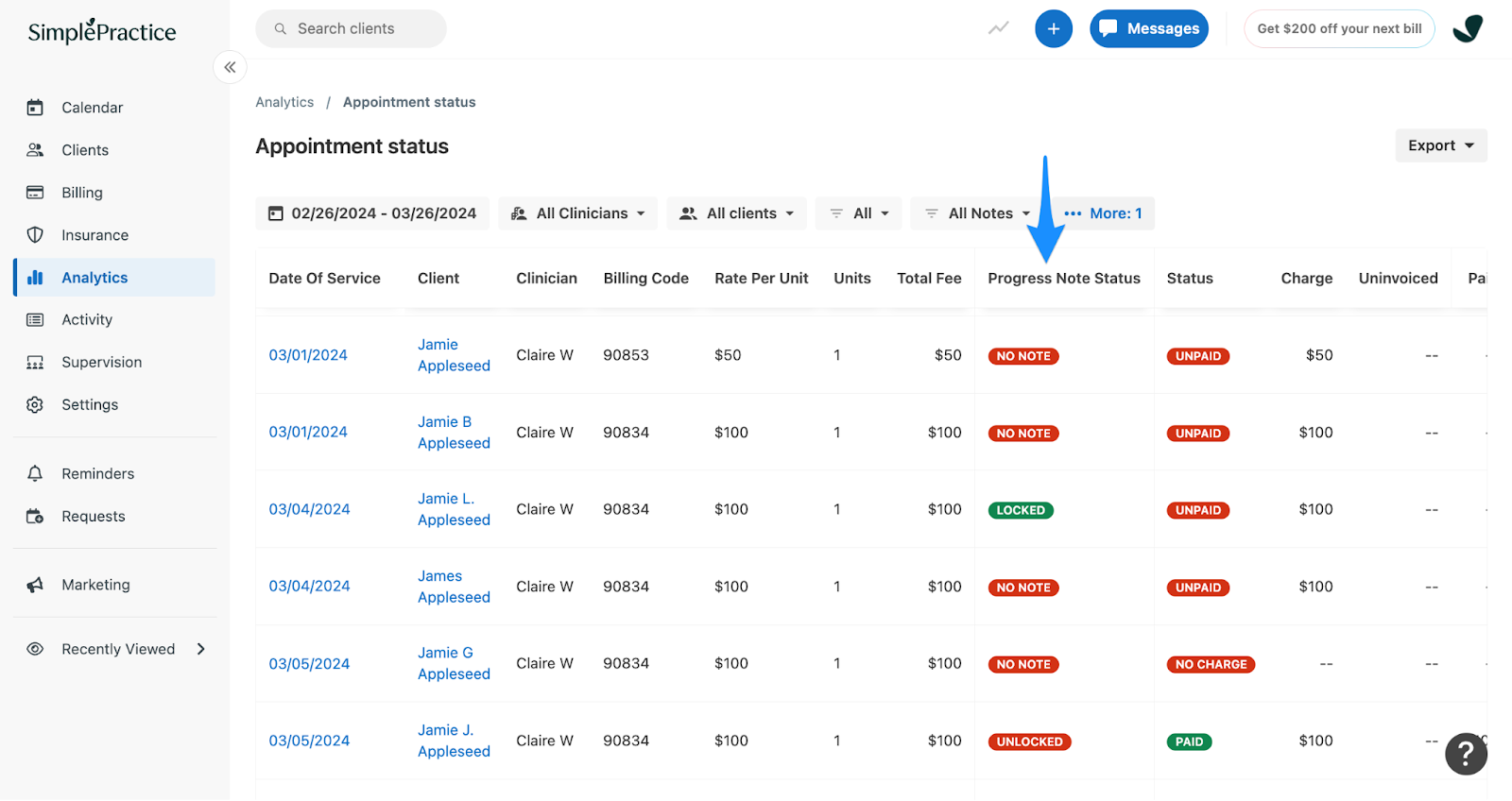Screen dimensions: 1512x801
Task: Collapse the sidebar with double-chevron button
Action: pos(230,67)
